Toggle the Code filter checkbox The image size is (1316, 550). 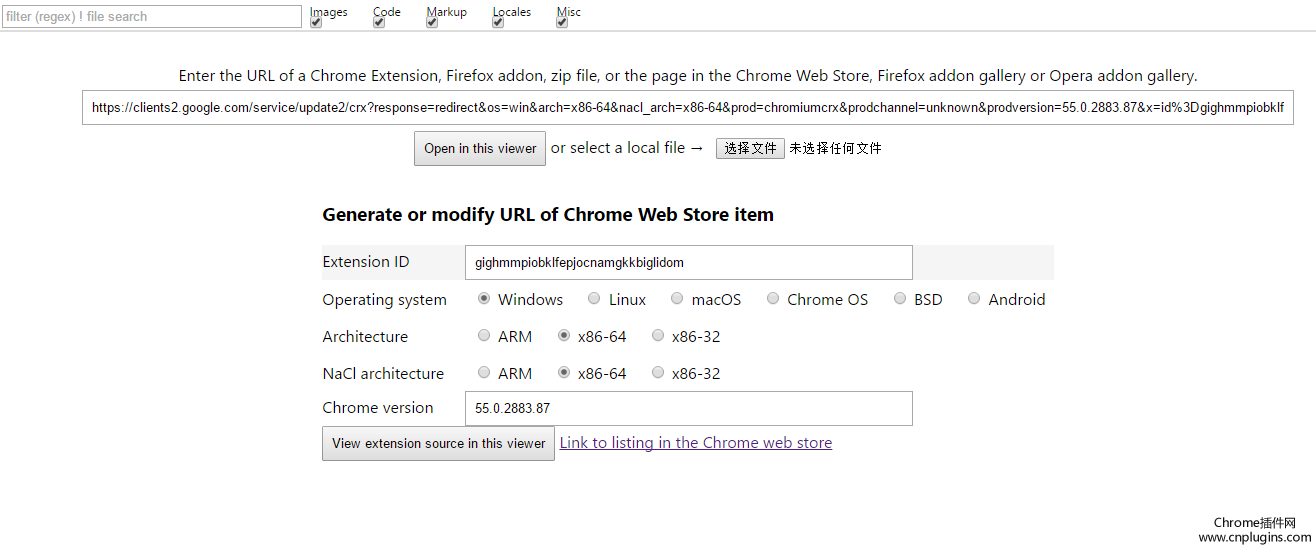[x=379, y=23]
